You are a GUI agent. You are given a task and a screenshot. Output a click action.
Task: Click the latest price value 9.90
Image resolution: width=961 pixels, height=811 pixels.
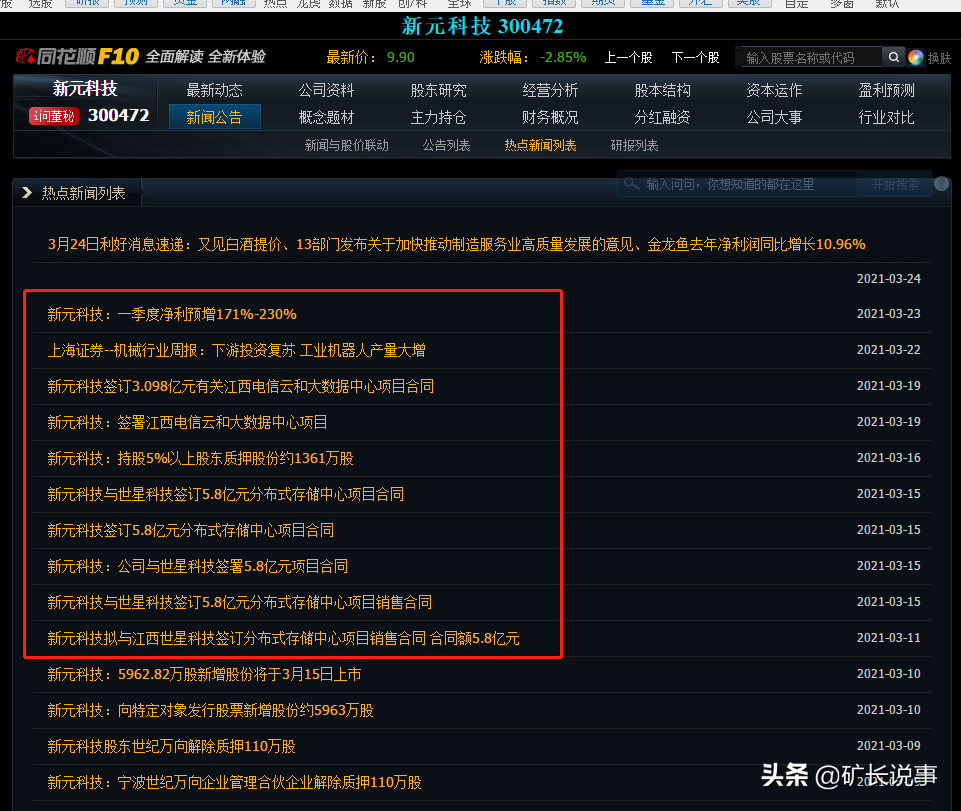click(401, 58)
